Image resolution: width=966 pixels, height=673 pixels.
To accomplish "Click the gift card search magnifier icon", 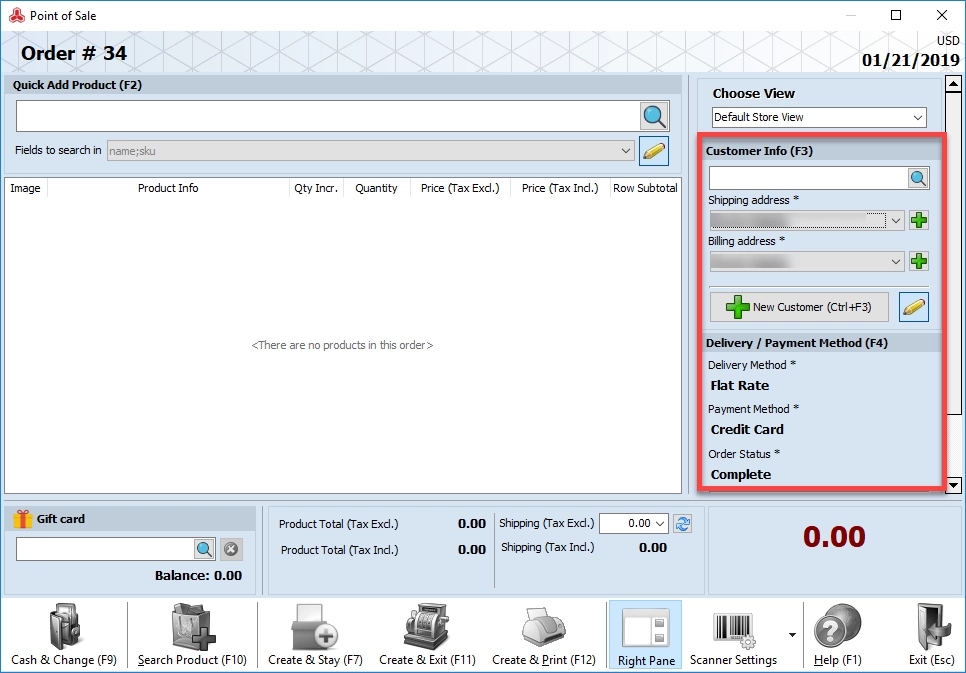I will 204,549.
